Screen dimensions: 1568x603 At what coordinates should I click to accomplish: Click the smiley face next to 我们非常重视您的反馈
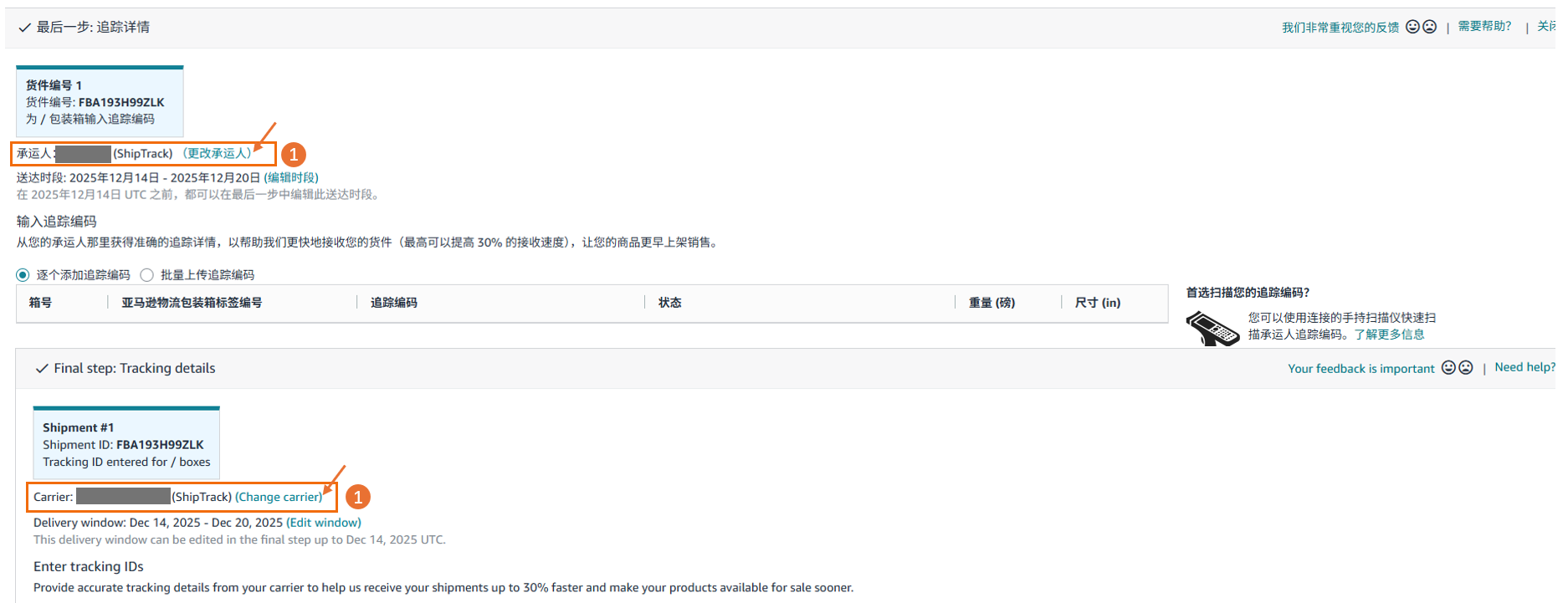pos(1412,27)
